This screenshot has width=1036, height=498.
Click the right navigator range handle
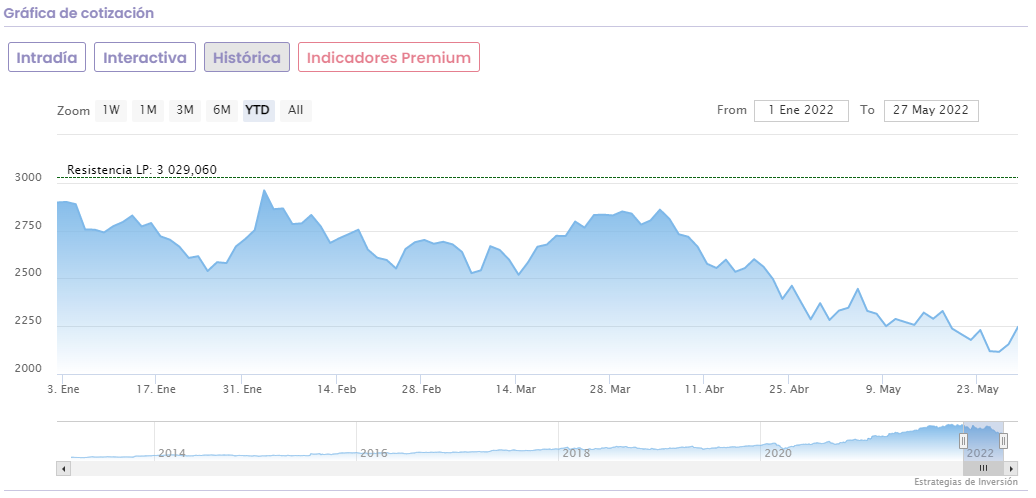pos(1003,441)
